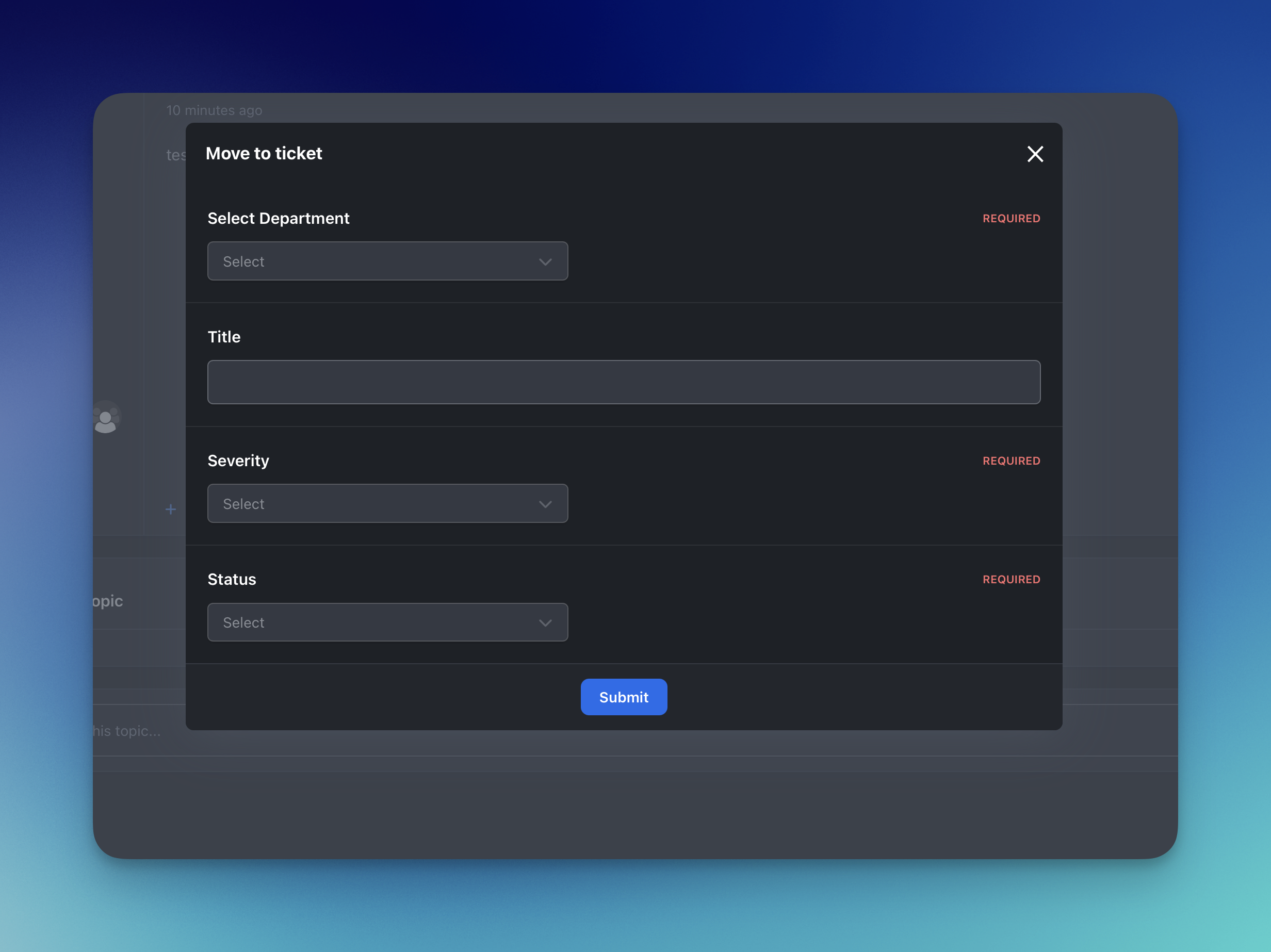The height and width of the screenshot is (952, 1271).
Task: Close the Move to ticket dialog
Action: point(1035,154)
